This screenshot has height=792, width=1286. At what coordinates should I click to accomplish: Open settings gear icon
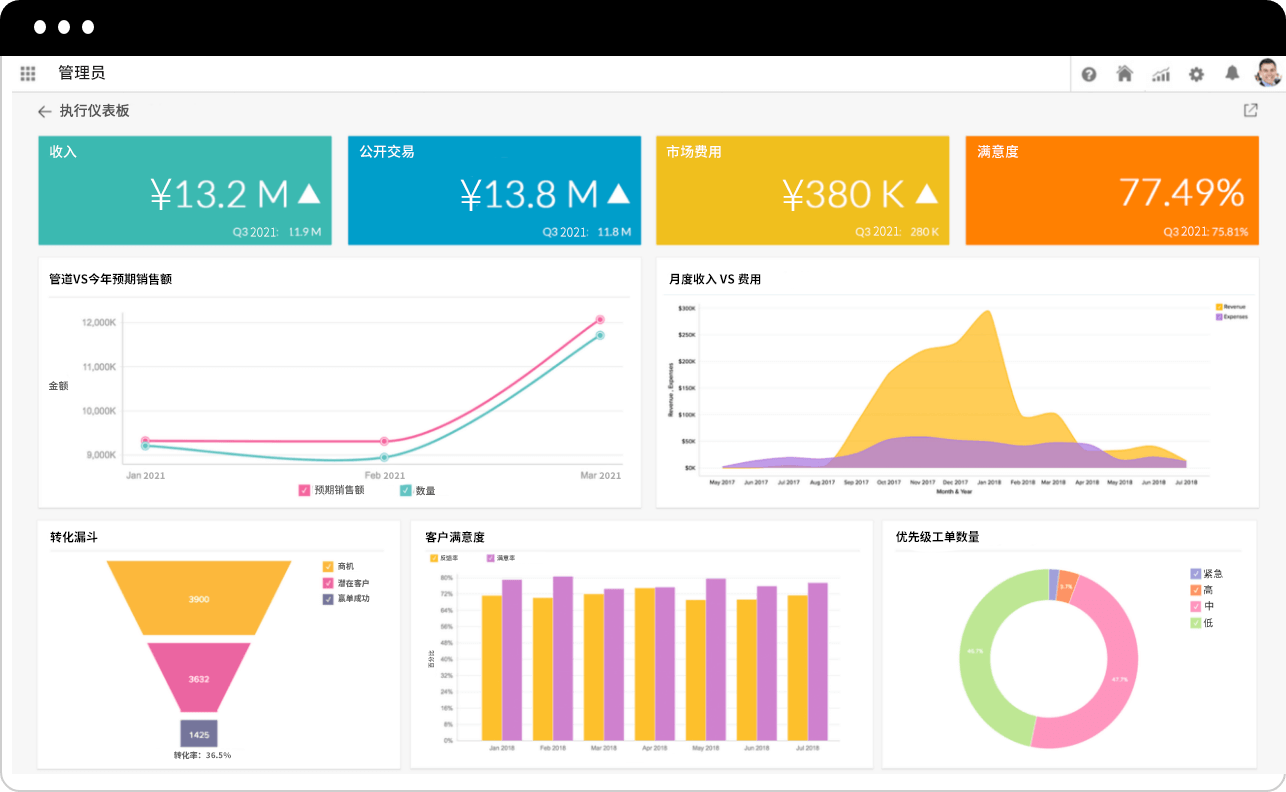1196,74
